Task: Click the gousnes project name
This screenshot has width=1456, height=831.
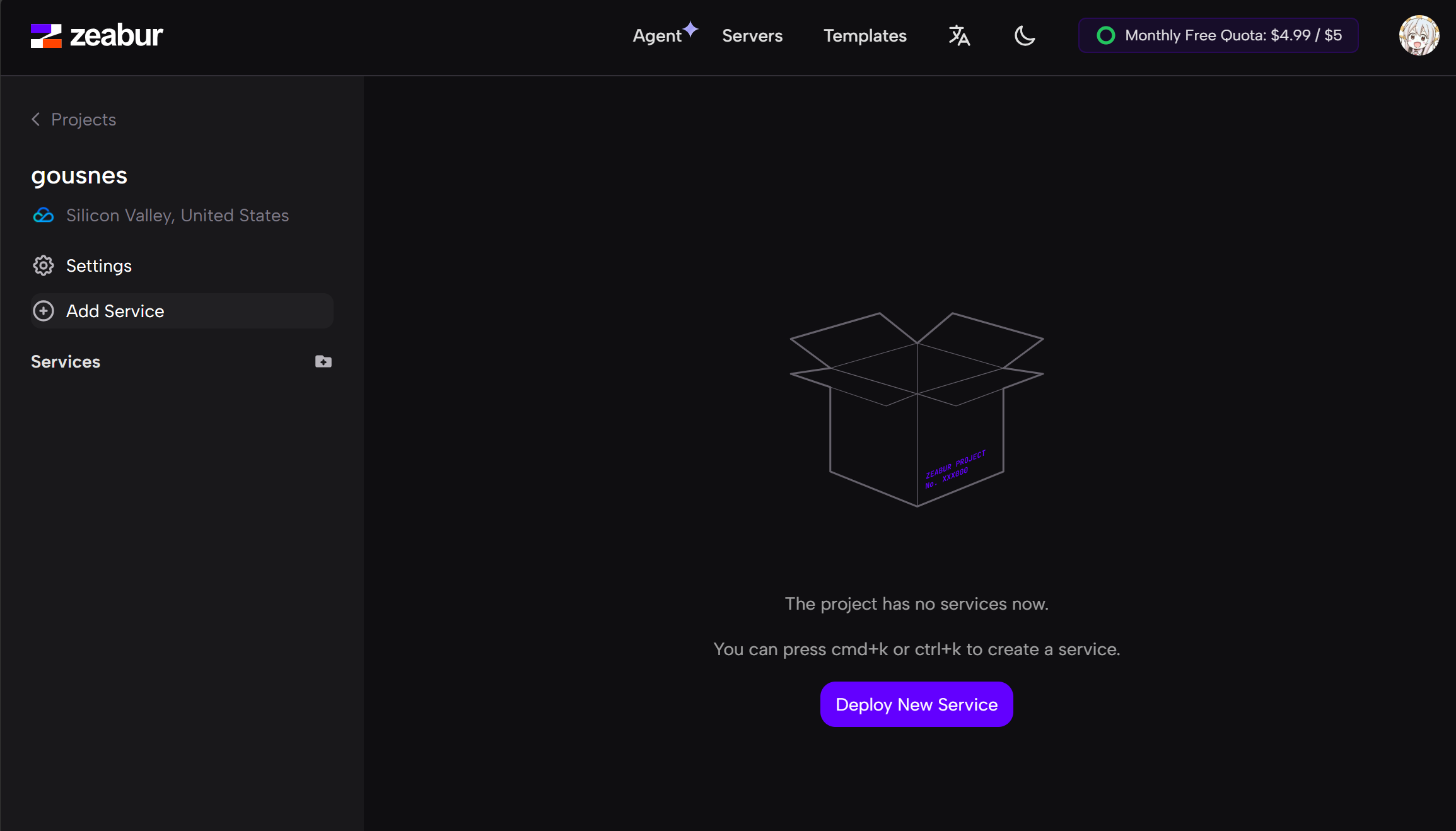Action: pyautogui.click(x=79, y=176)
